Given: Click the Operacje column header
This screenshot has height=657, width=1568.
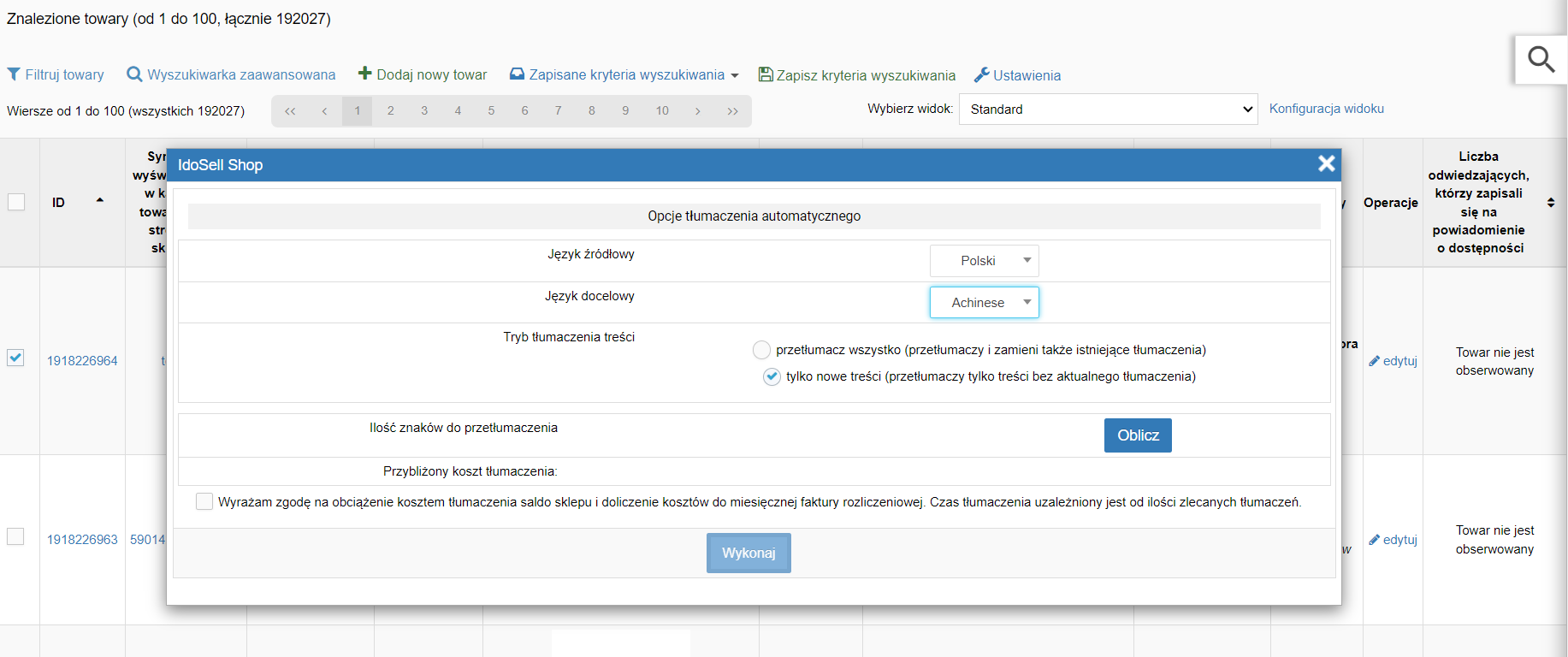Looking at the screenshot, I should tap(1391, 203).
